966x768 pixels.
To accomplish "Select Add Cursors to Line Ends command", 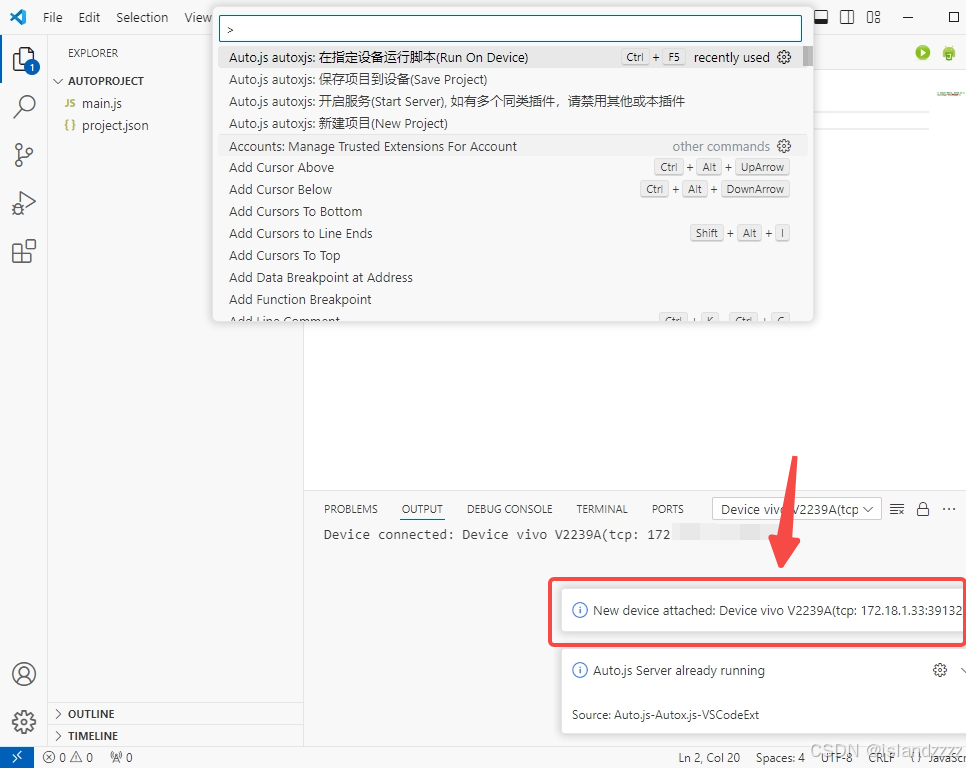I will (511, 233).
